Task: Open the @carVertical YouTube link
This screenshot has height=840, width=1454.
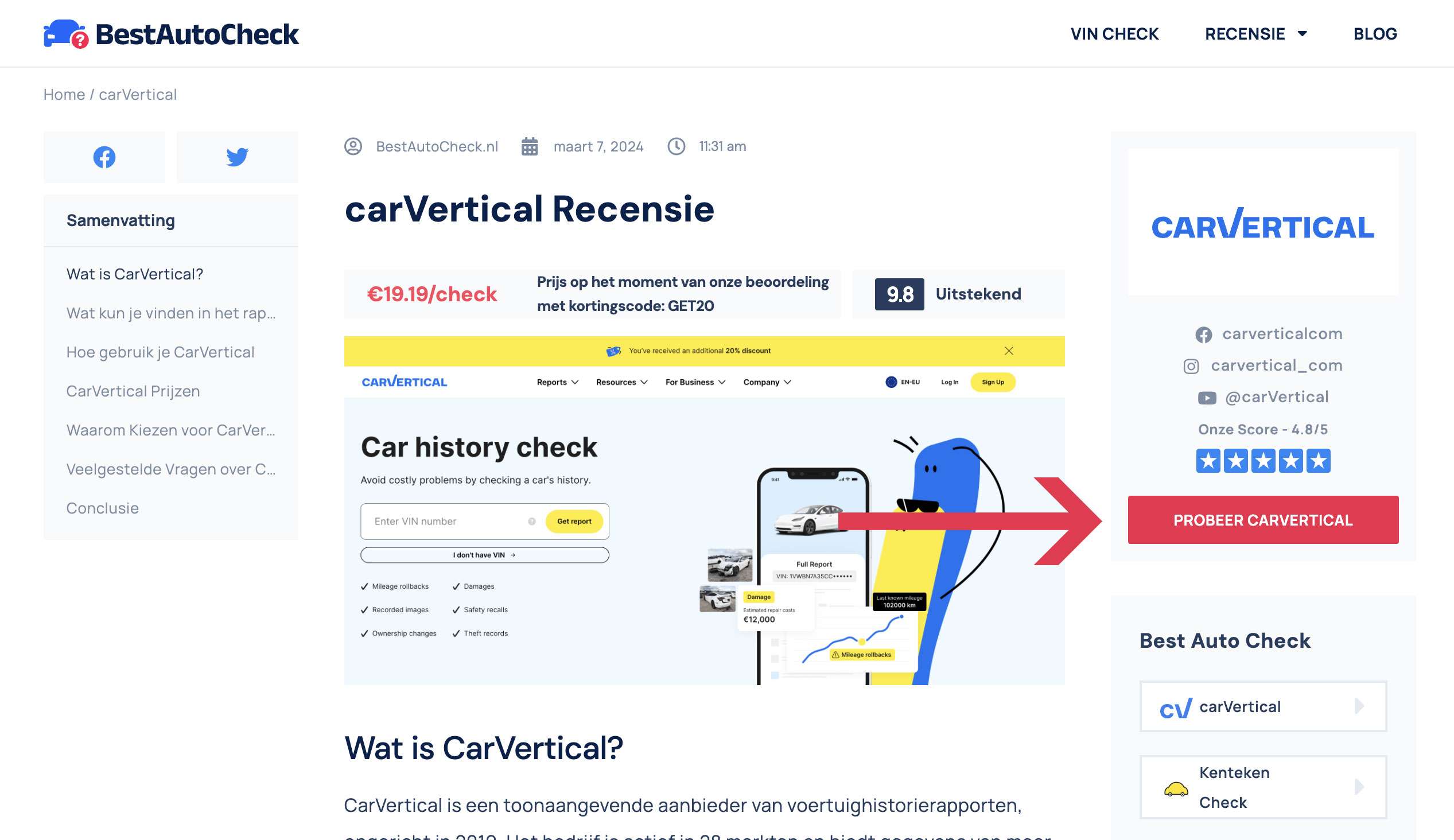Action: [x=1276, y=398]
